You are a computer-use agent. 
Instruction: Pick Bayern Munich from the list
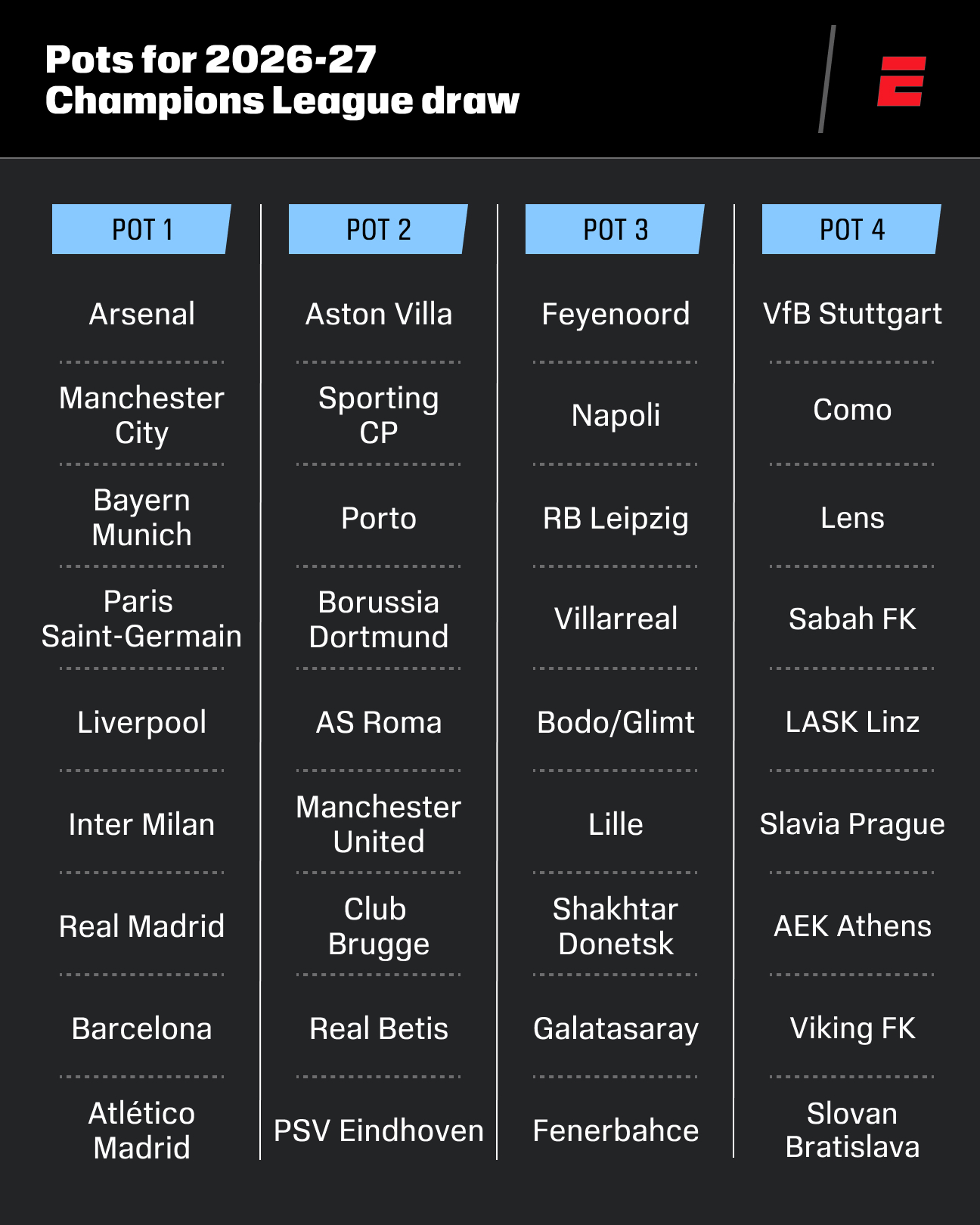point(142,517)
